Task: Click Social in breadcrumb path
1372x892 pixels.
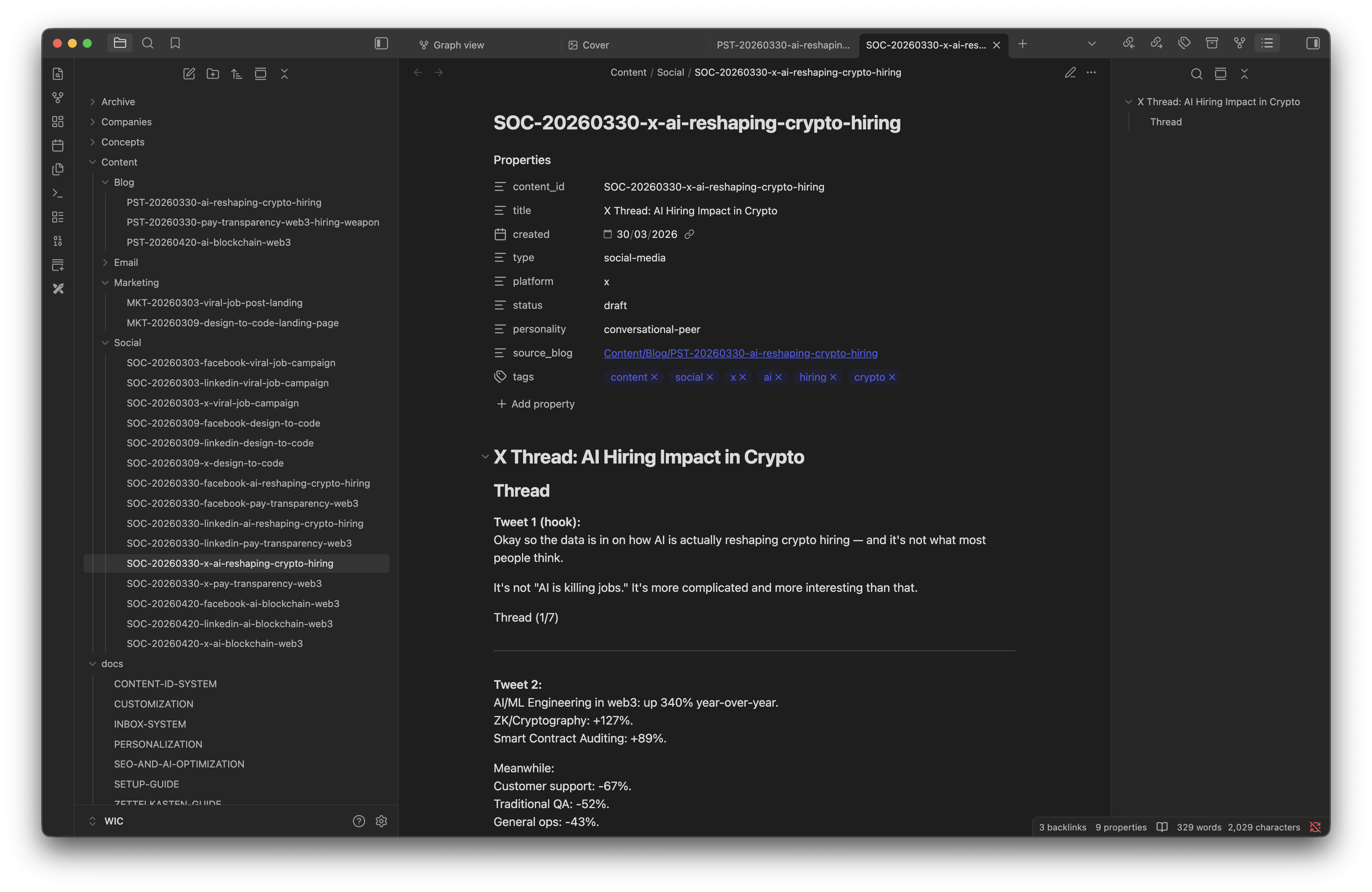Action: click(670, 73)
